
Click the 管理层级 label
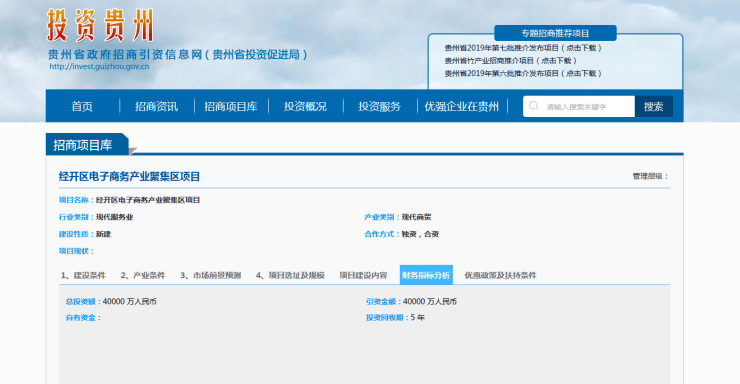tap(651, 176)
